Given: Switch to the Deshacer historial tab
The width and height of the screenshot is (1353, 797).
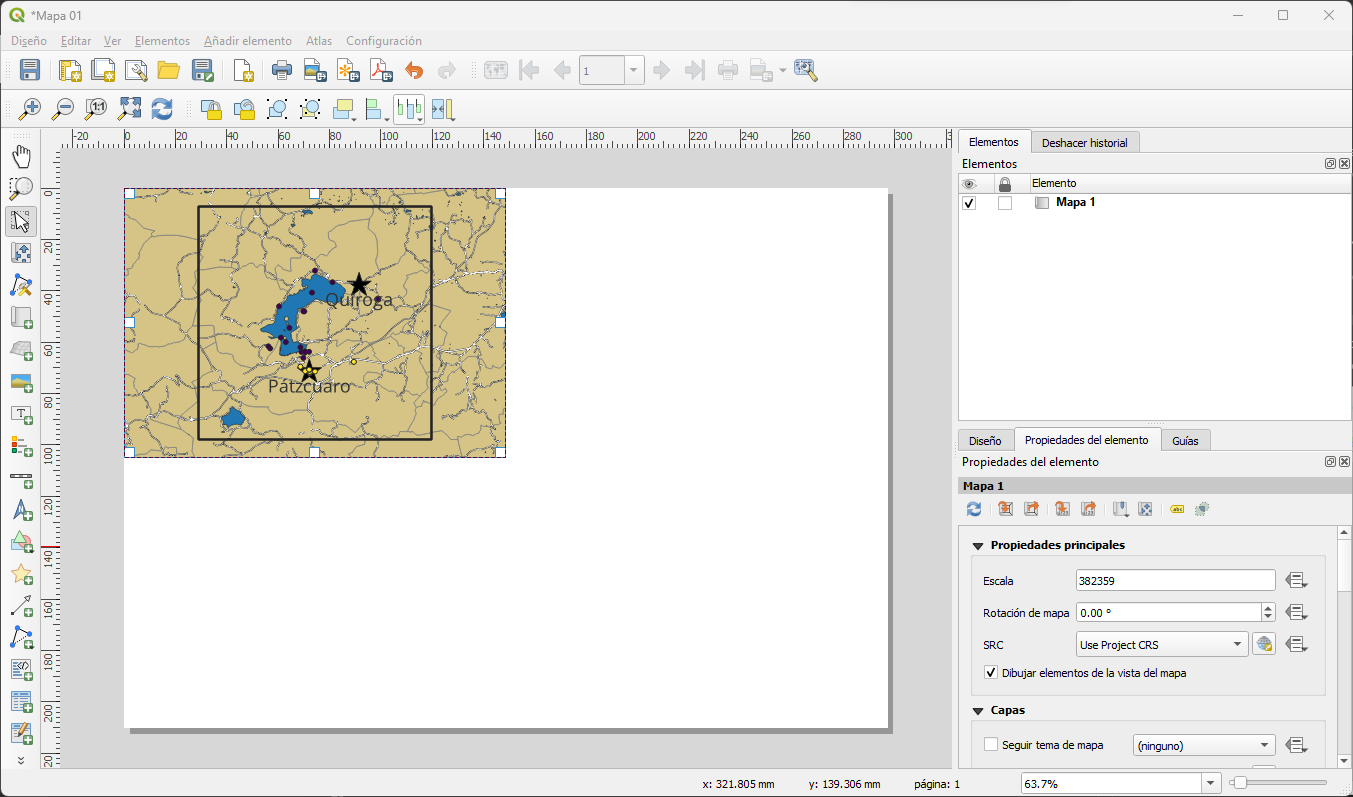Looking at the screenshot, I should [1084, 143].
